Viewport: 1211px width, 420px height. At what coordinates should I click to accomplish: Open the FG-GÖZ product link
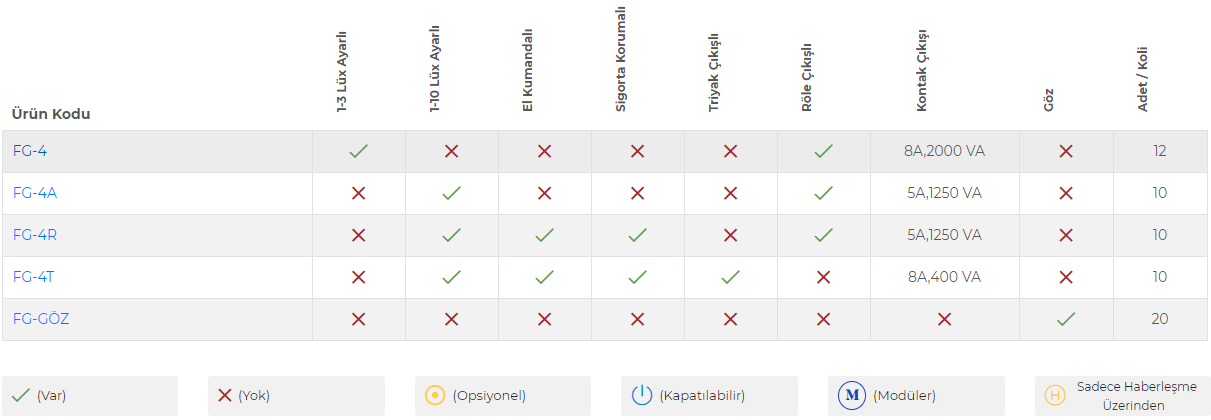(40, 319)
